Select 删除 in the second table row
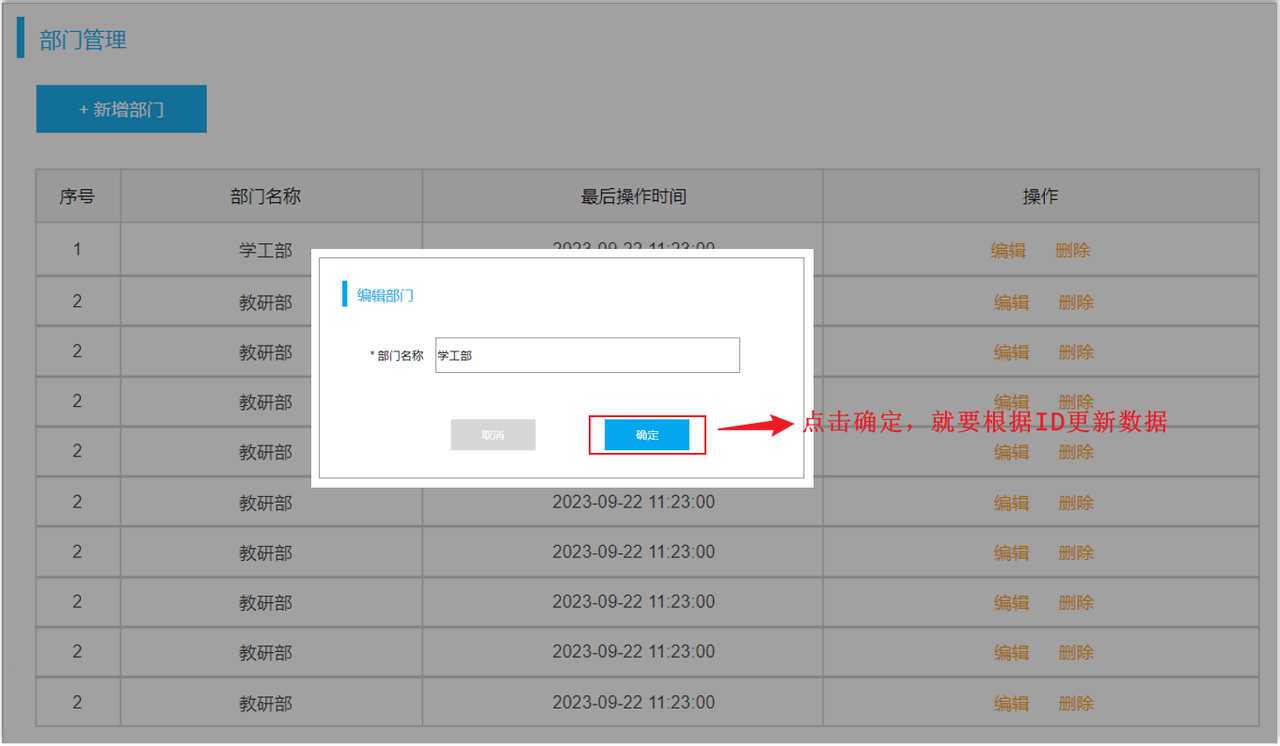The height and width of the screenshot is (746, 1280). (1076, 302)
